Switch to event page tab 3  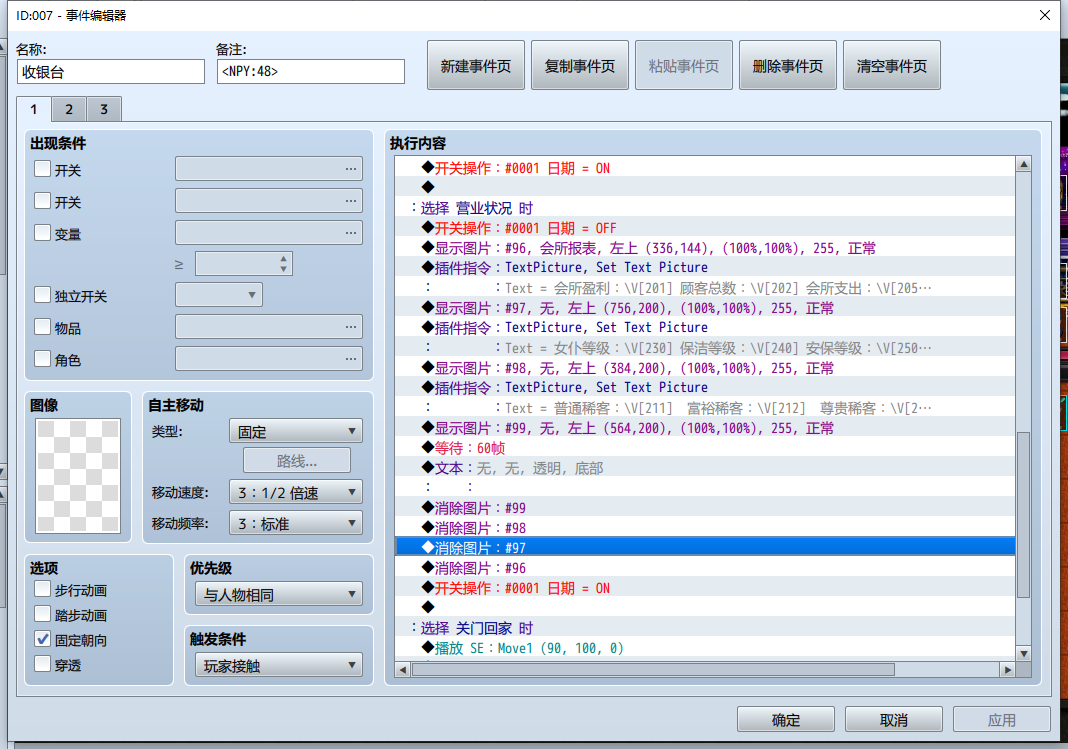(x=104, y=109)
